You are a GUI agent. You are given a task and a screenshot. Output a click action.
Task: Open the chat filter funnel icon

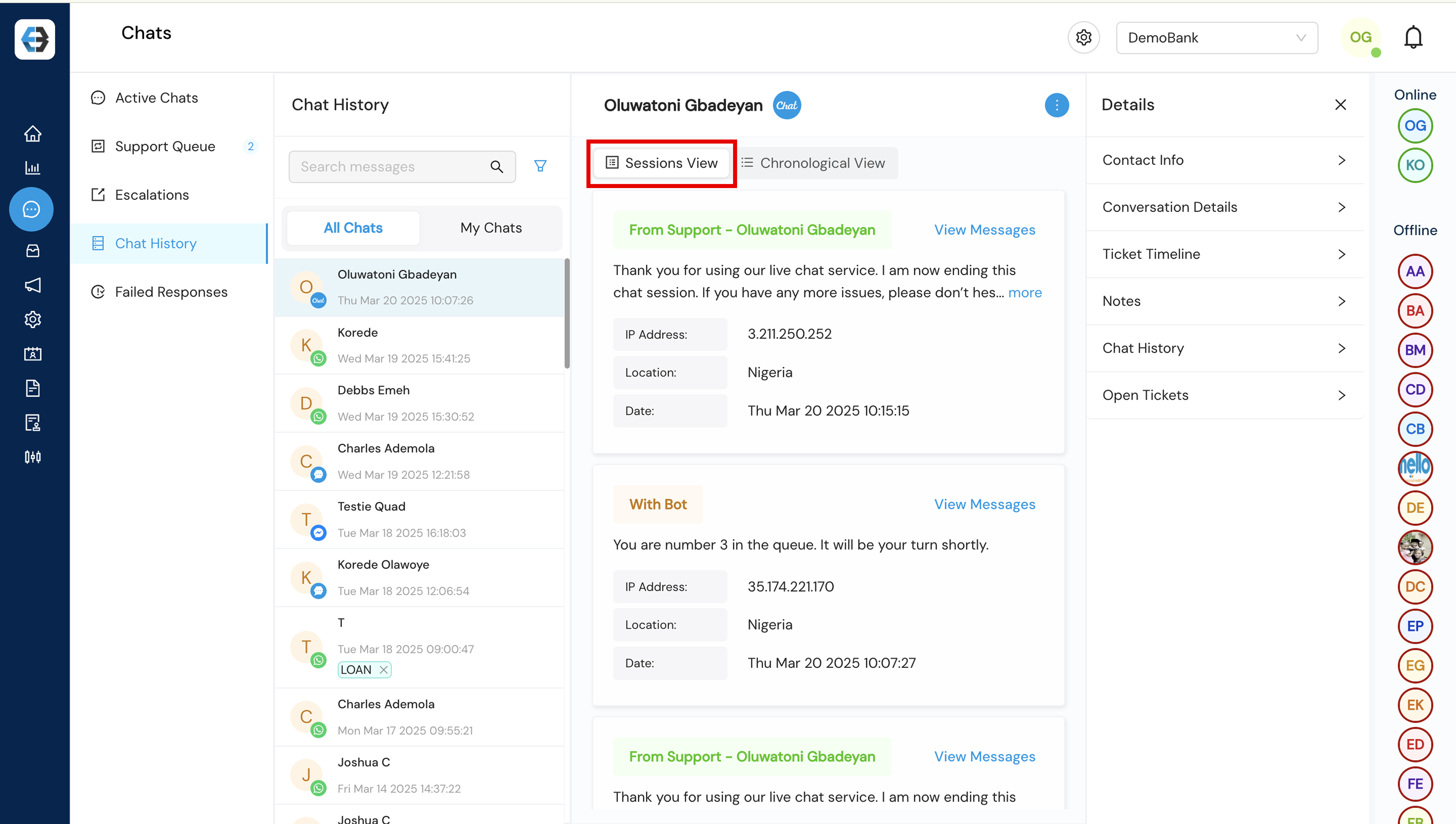540,166
